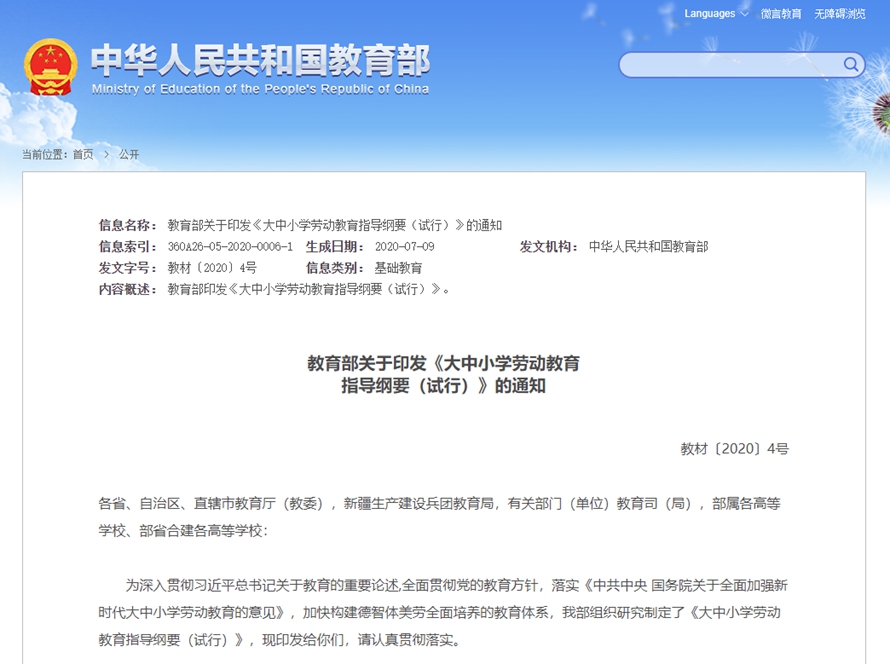Screen dimensions: 890x664
Task: Open the Languages menu
Action: pyautogui.click(x=710, y=14)
